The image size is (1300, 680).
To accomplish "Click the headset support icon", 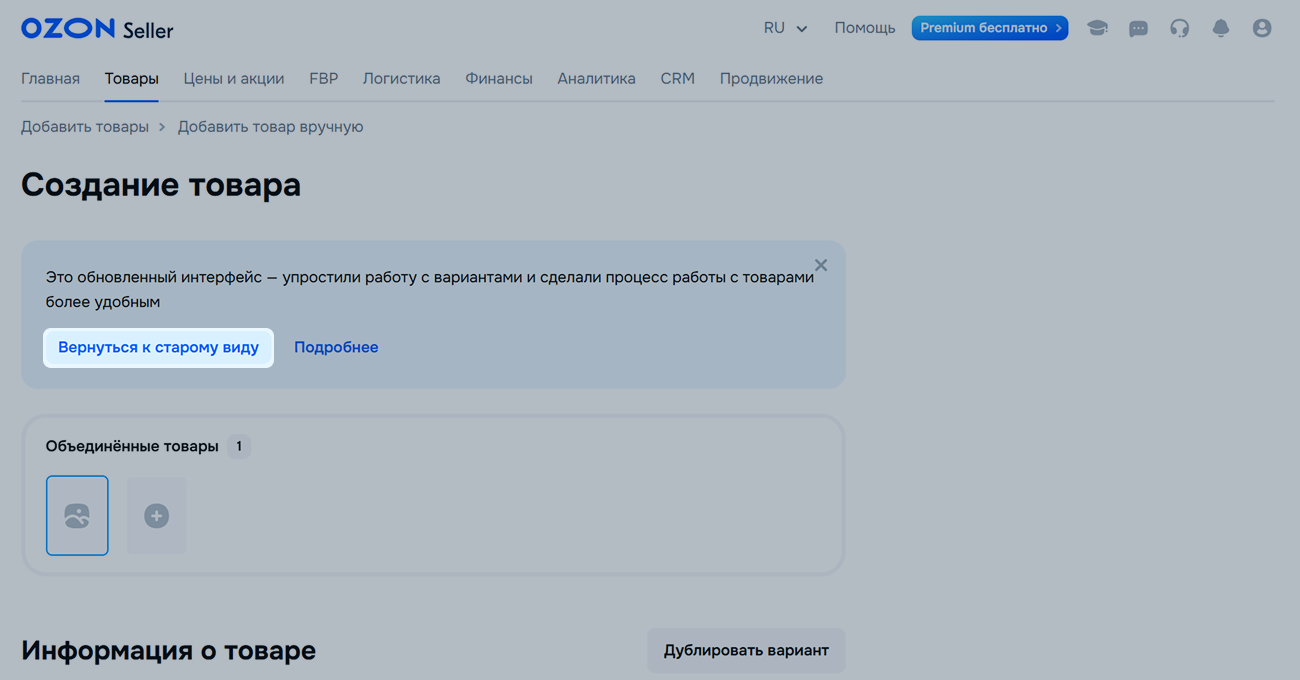I will tap(1180, 28).
